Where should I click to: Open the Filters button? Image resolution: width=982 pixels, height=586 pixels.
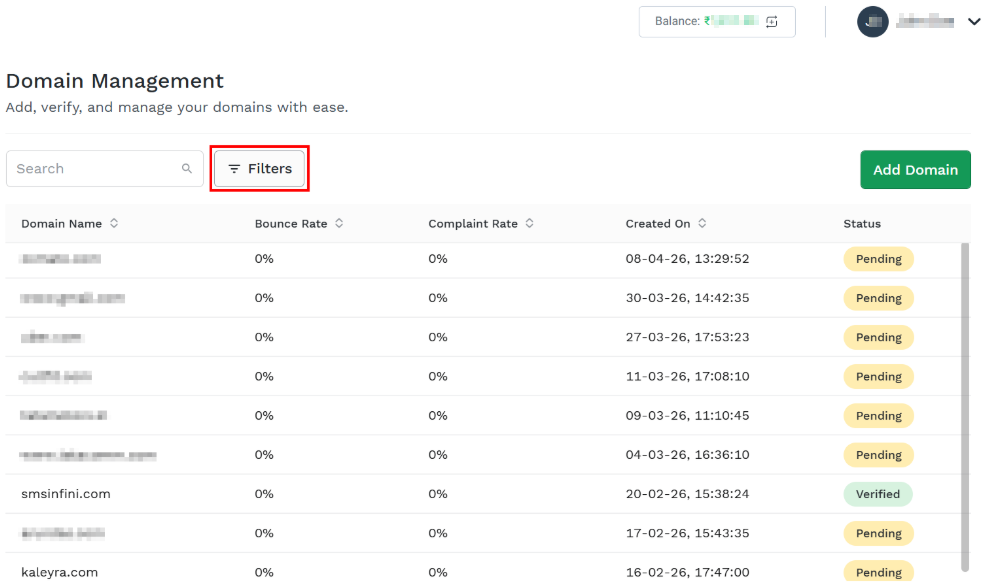[x=259, y=168]
